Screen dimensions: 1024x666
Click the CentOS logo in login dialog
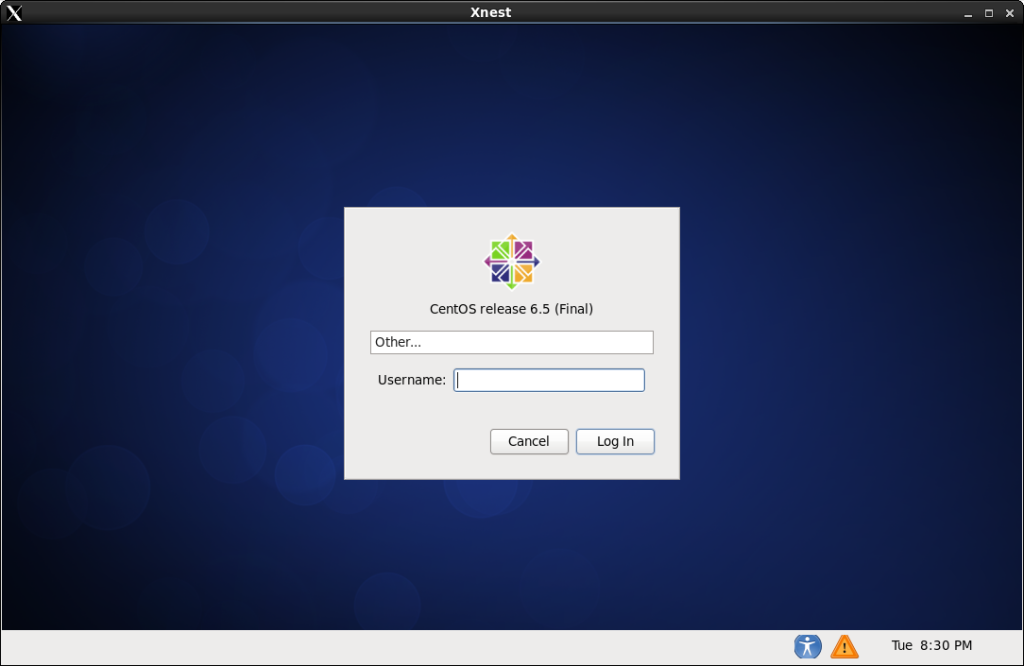click(512, 261)
